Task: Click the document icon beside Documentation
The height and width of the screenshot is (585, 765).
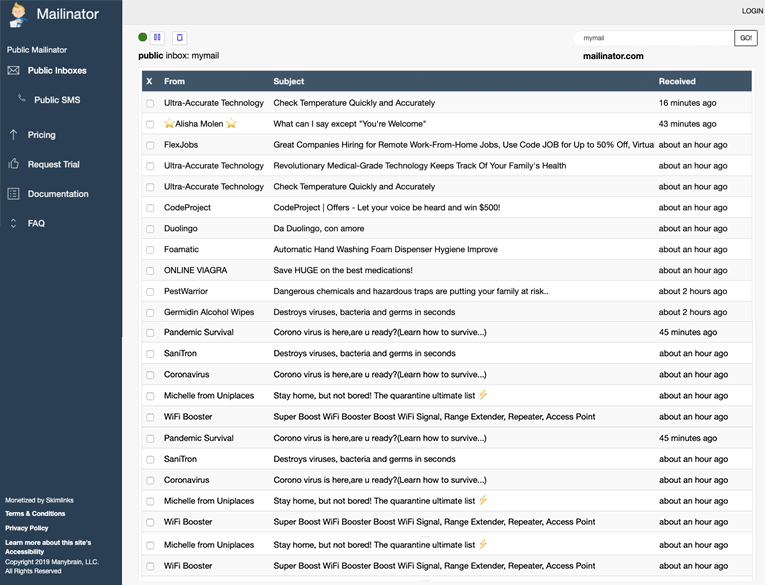Action: click(14, 194)
